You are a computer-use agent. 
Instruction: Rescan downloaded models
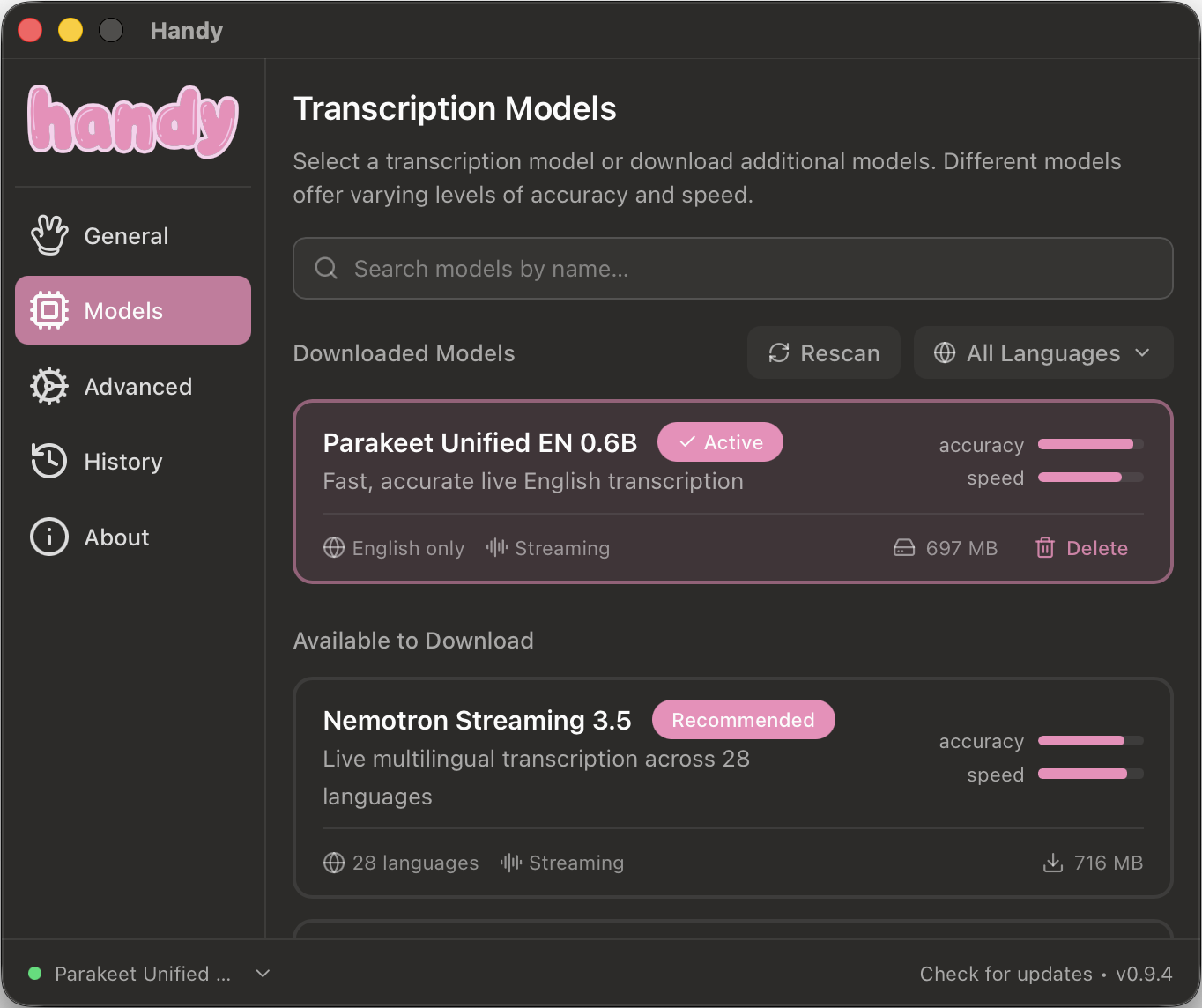[824, 352]
